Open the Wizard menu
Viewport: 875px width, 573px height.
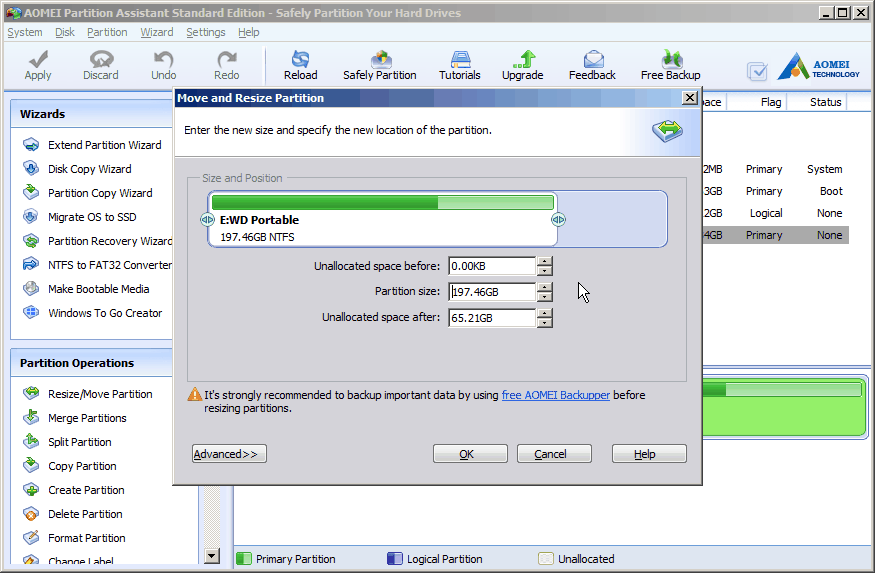[157, 32]
